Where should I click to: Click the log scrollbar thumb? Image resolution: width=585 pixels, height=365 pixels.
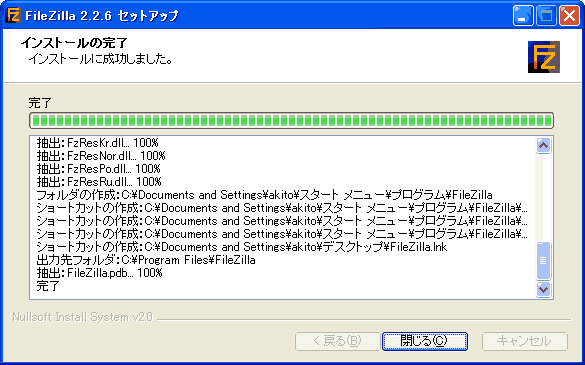(x=543, y=261)
